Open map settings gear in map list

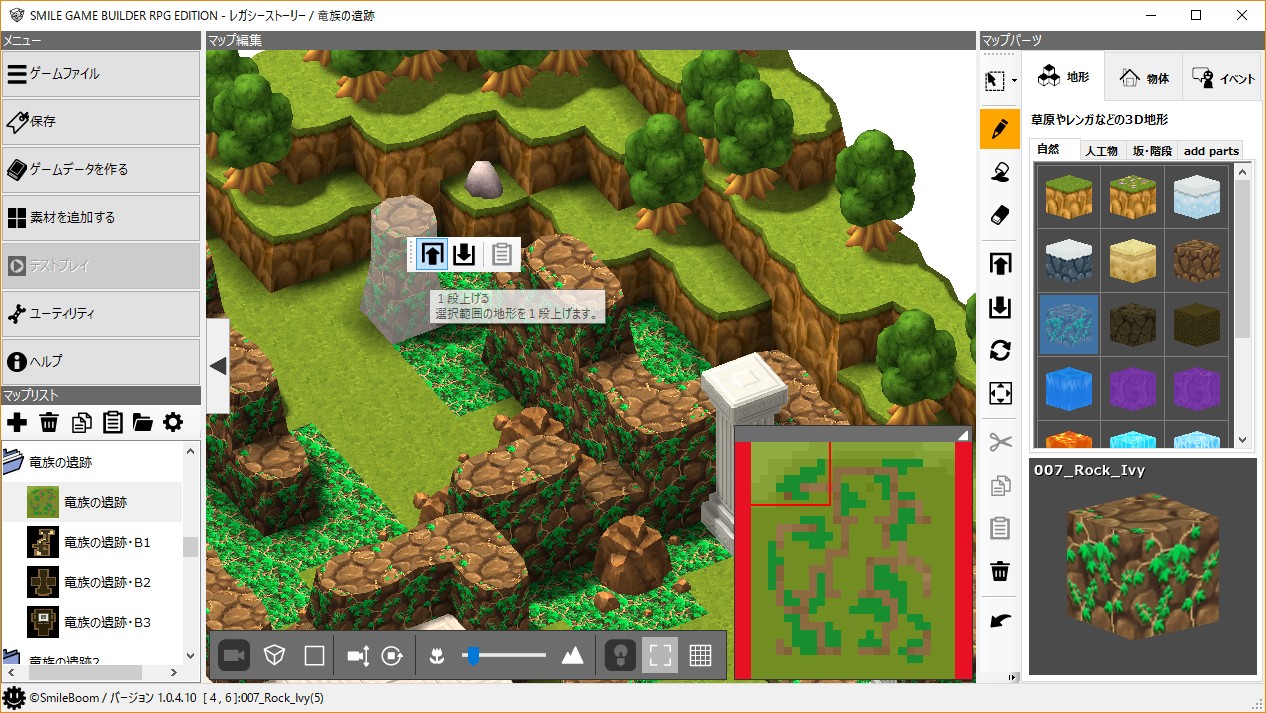pos(173,422)
